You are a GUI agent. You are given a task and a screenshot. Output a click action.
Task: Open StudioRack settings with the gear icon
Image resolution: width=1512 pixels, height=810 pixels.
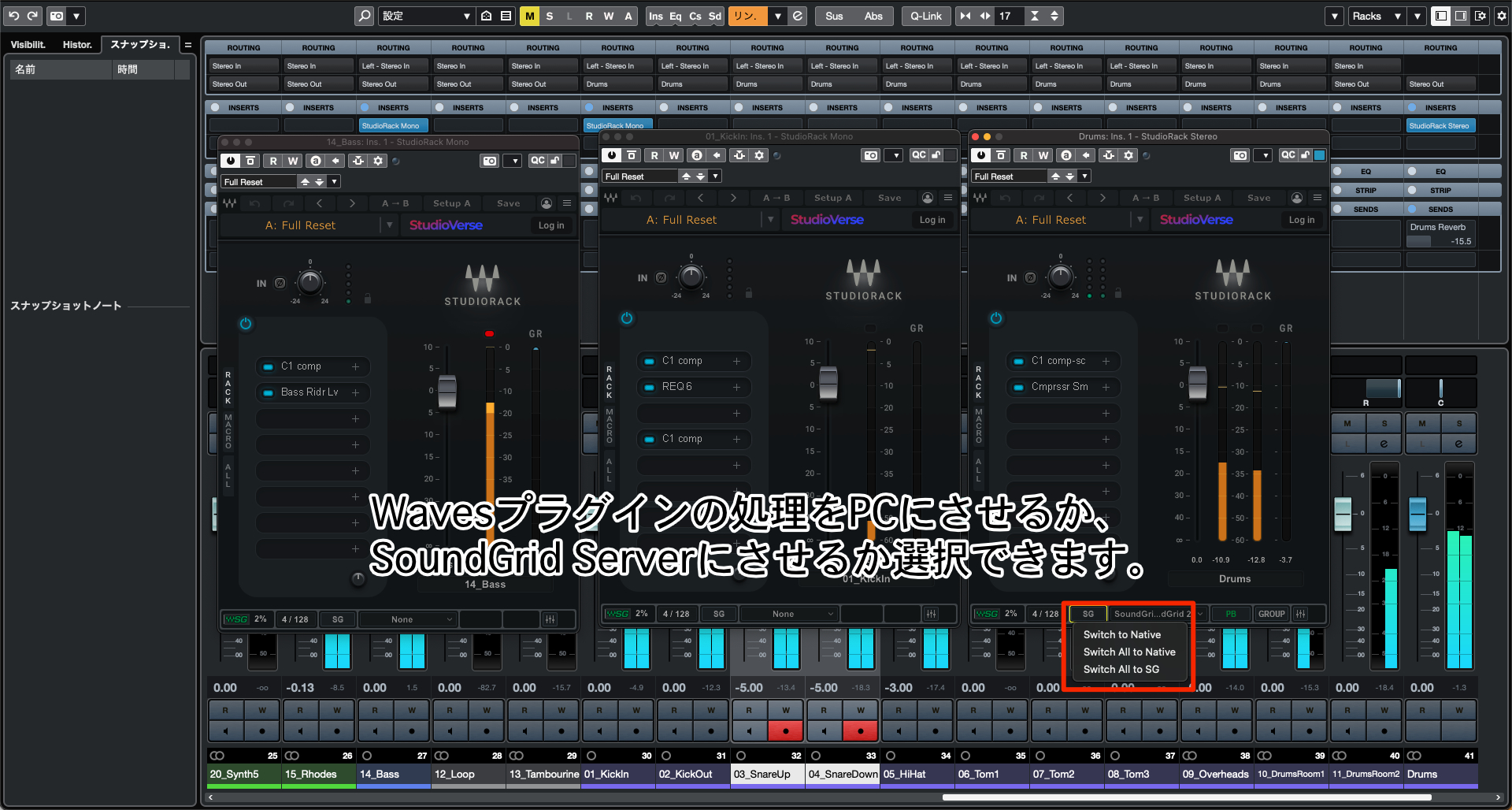point(379,161)
